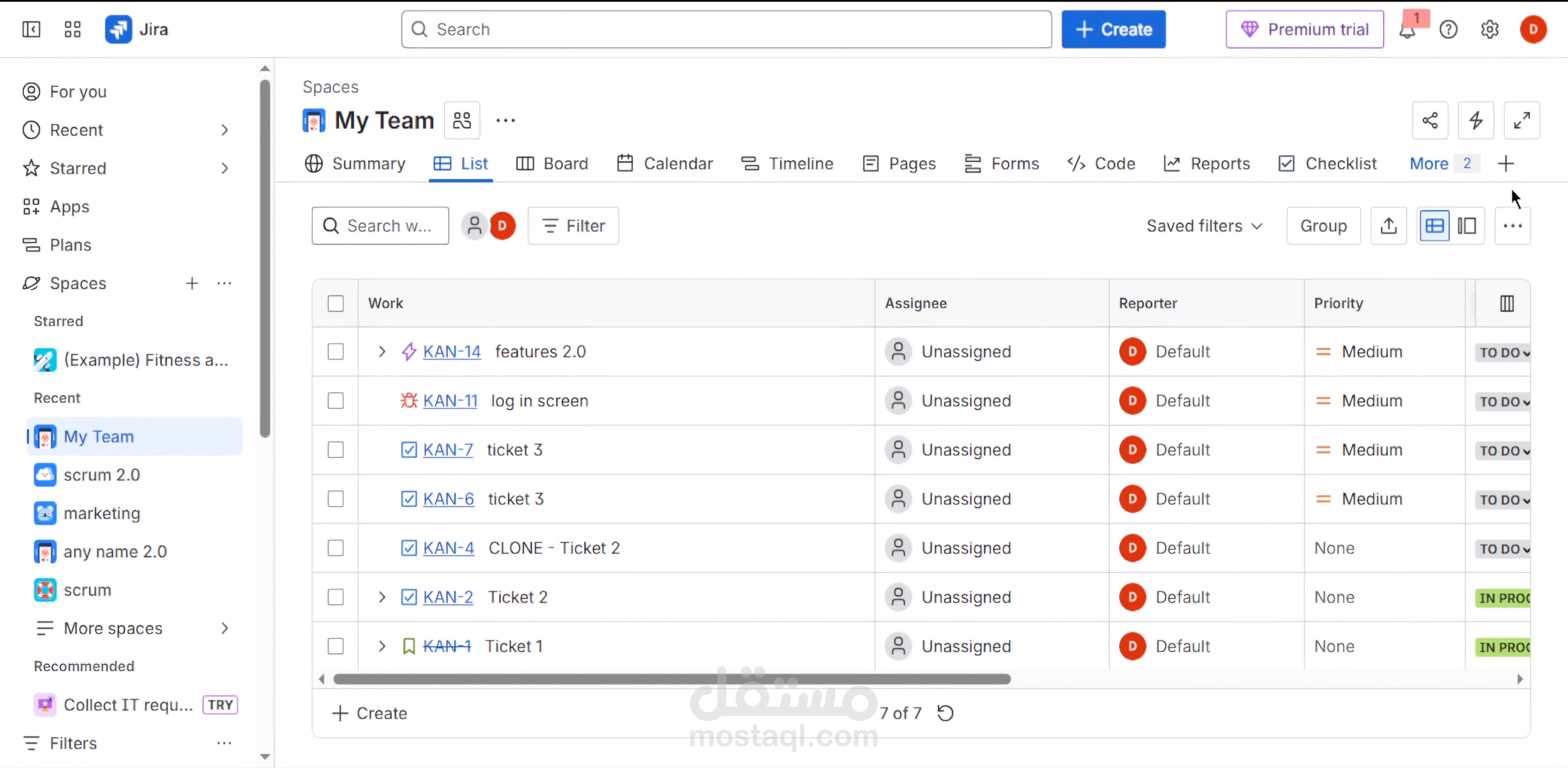Click the Premium trial button

1305,29
